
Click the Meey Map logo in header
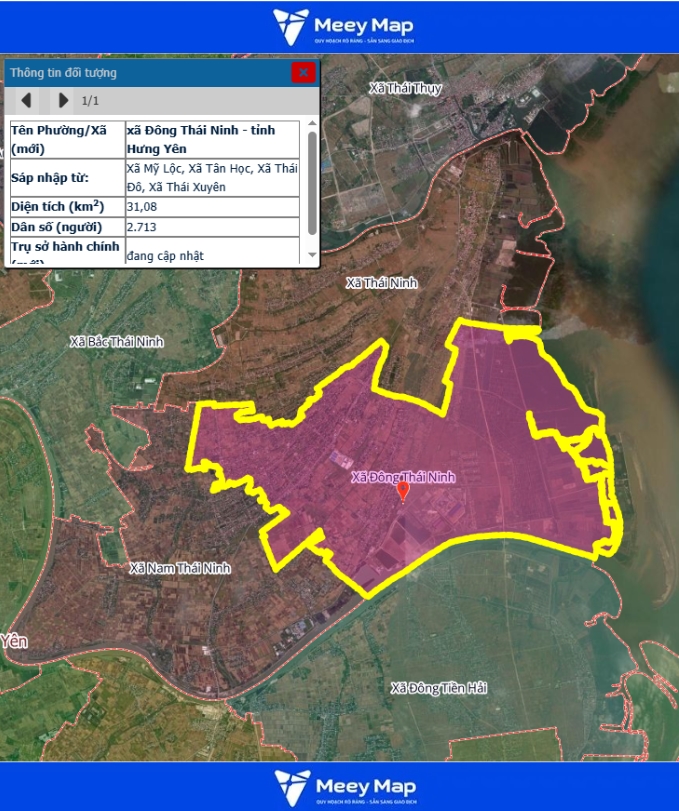coord(344,27)
